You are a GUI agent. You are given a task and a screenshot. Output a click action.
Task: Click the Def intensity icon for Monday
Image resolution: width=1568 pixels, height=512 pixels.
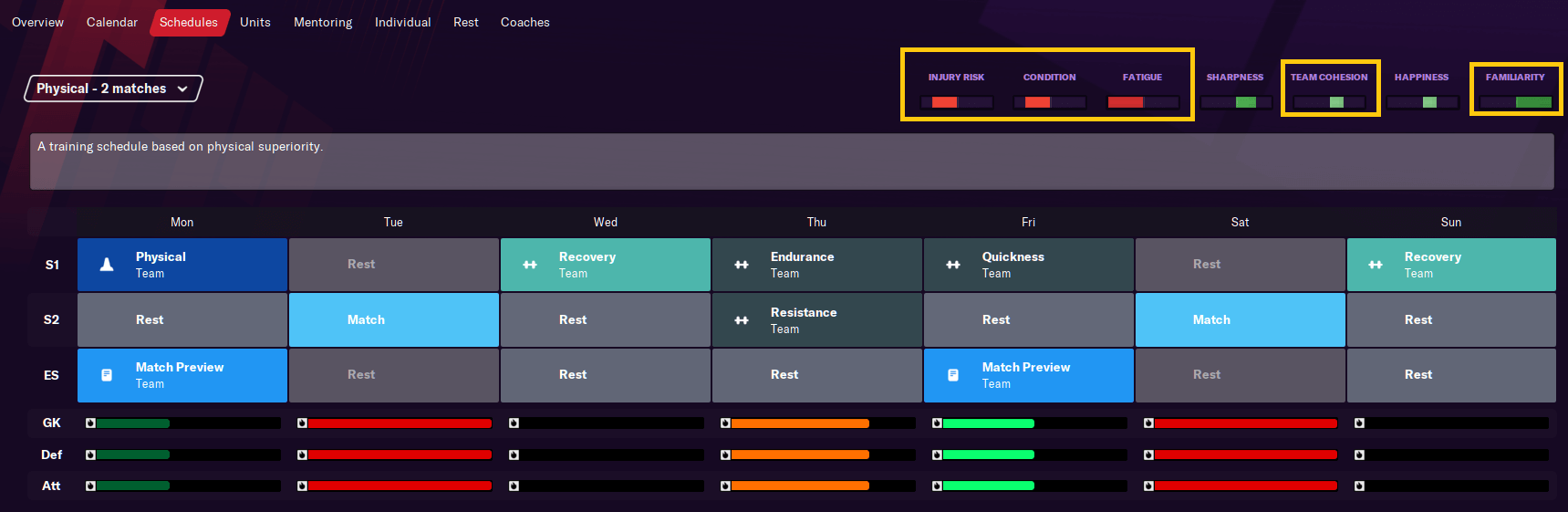click(90, 455)
